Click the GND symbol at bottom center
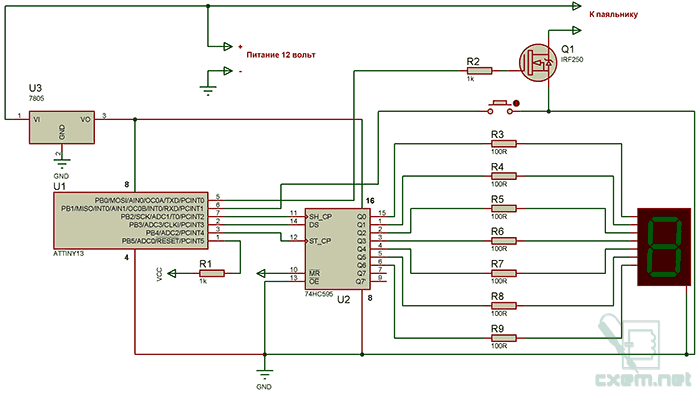 pyautogui.click(x=264, y=373)
